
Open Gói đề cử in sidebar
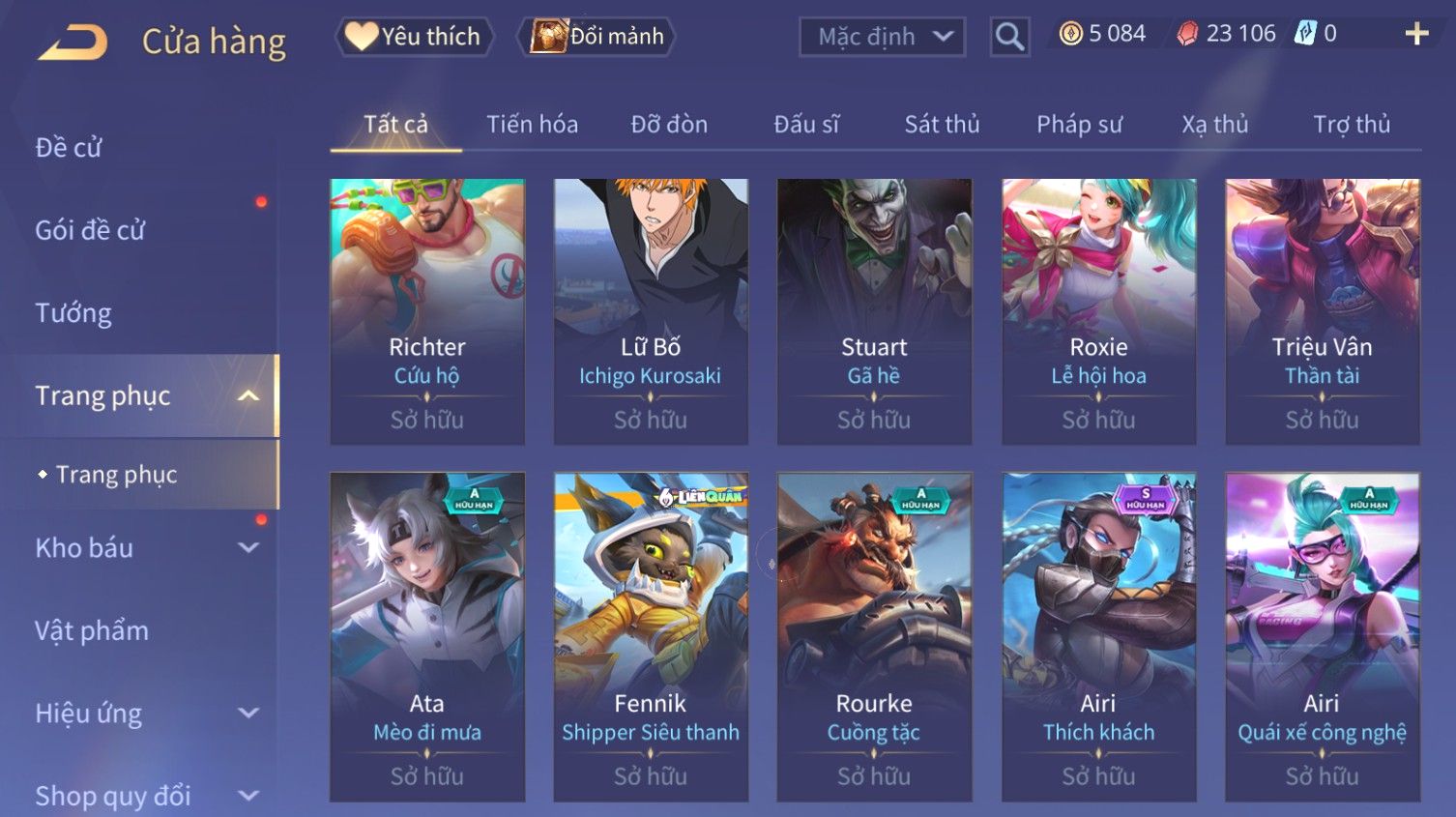[x=90, y=230]
